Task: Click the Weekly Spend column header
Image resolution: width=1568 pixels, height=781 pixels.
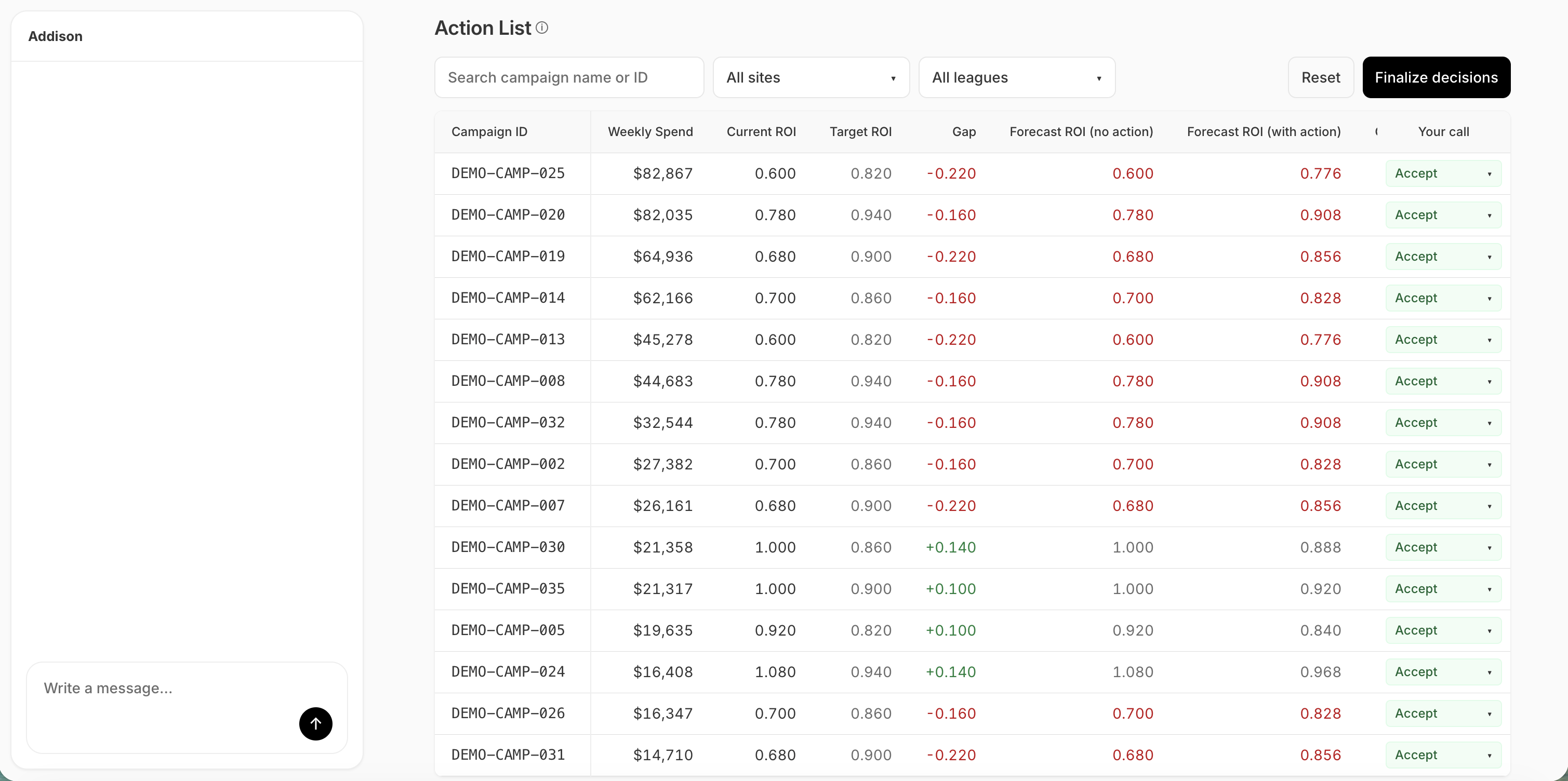Action: 650,131
